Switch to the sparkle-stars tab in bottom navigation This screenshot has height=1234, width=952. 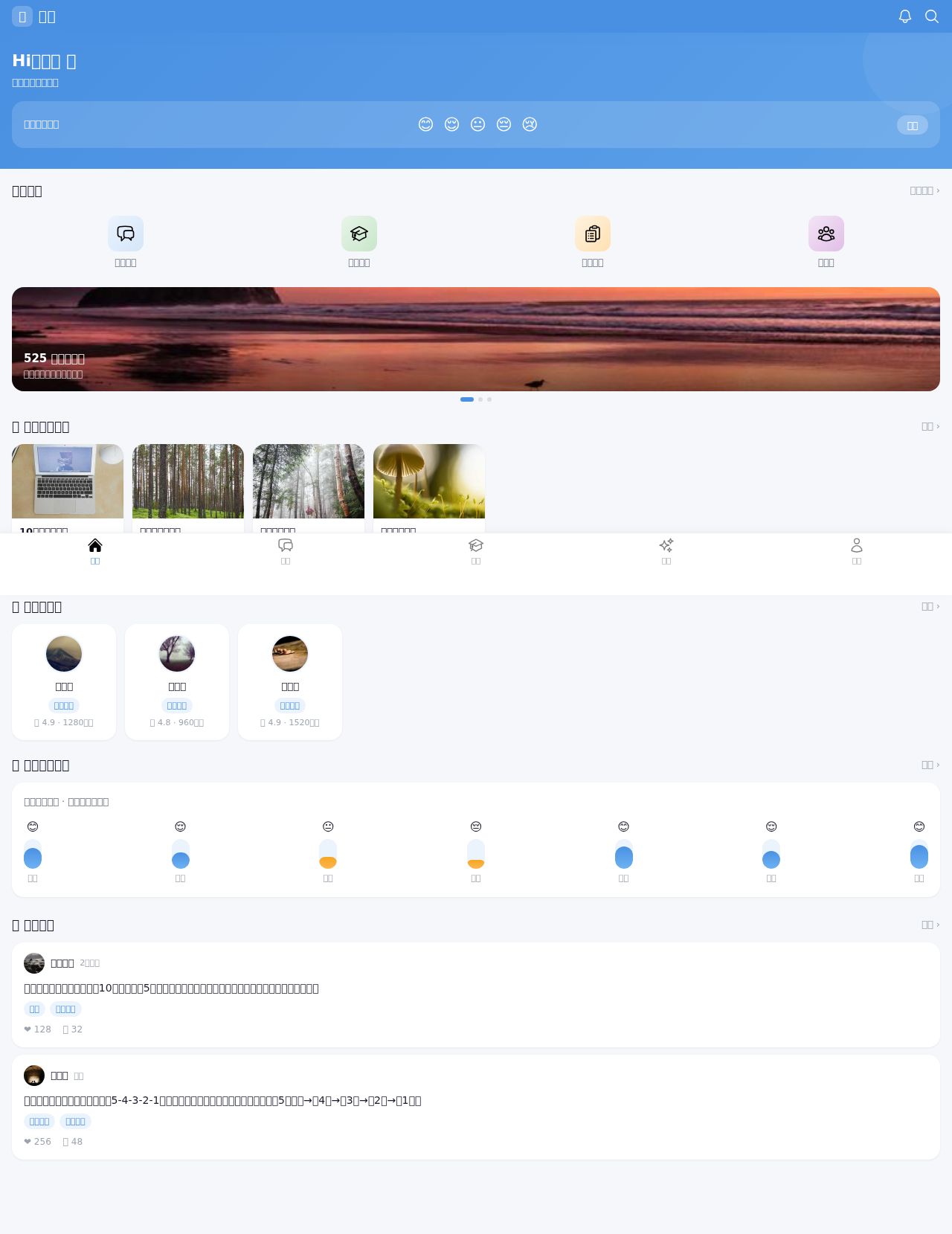point(666,551)
